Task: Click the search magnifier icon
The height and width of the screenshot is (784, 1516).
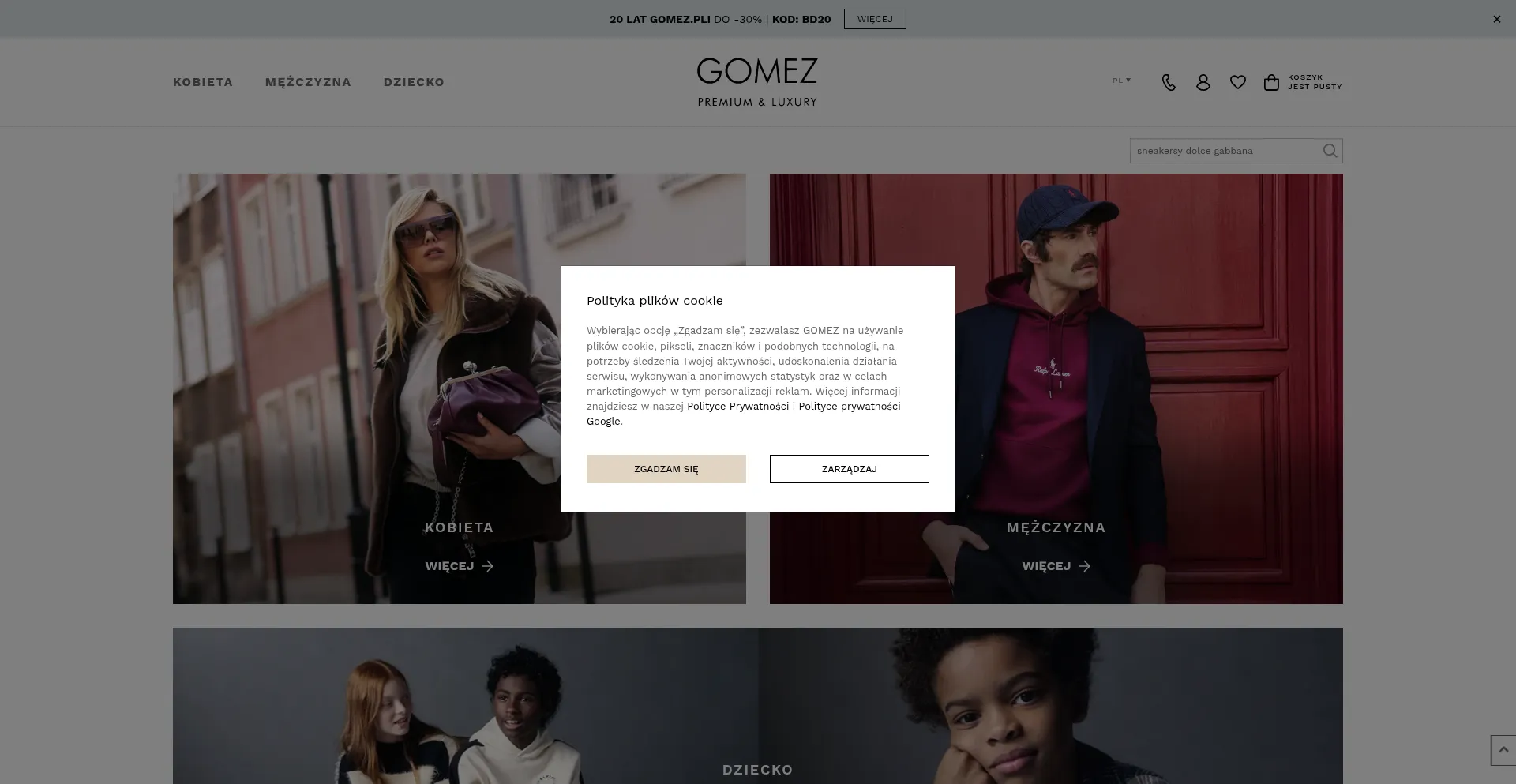Action: pyautogui.click(x=1330, y=151)
